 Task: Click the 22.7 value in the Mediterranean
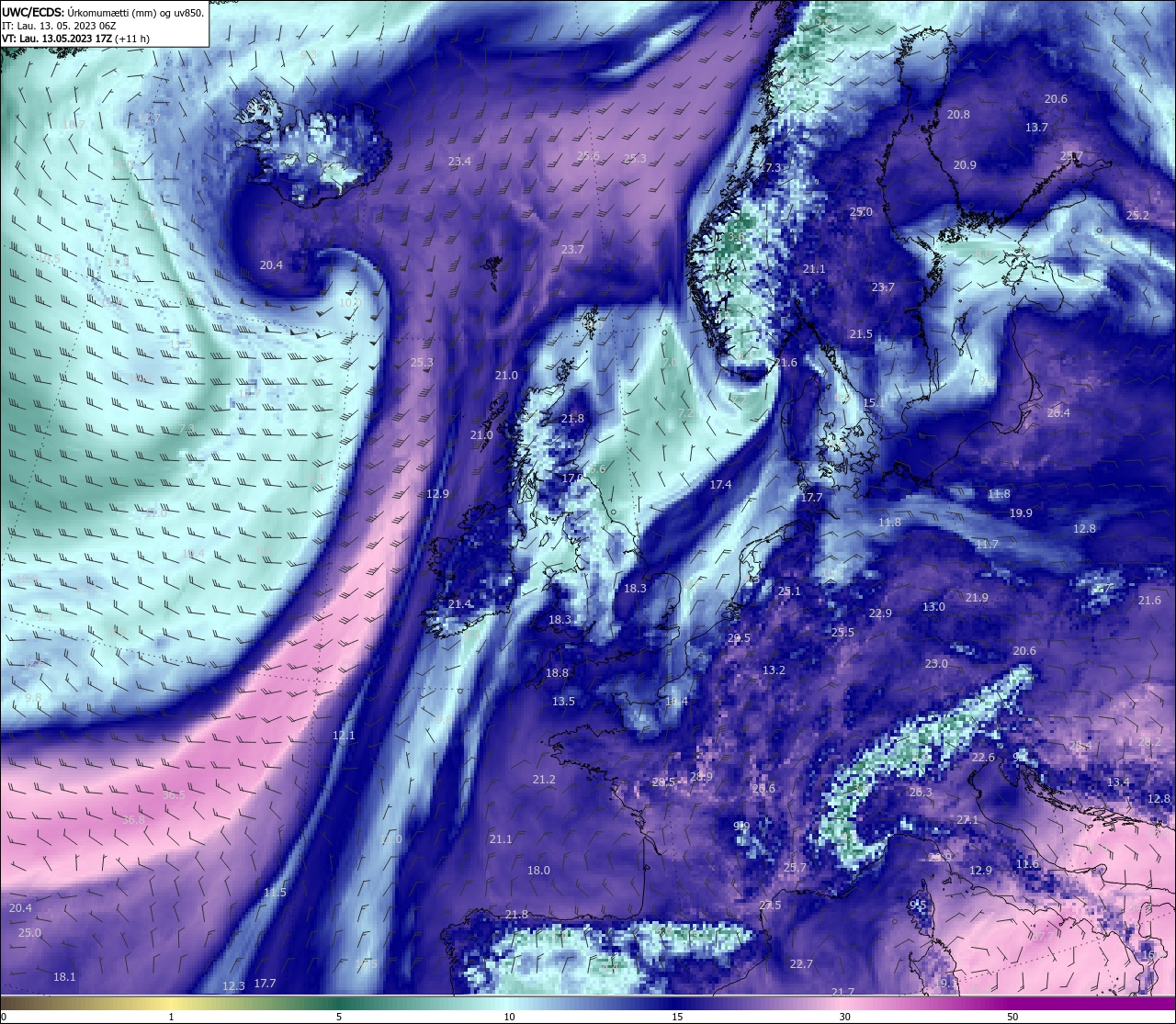[x=801, y=964]
